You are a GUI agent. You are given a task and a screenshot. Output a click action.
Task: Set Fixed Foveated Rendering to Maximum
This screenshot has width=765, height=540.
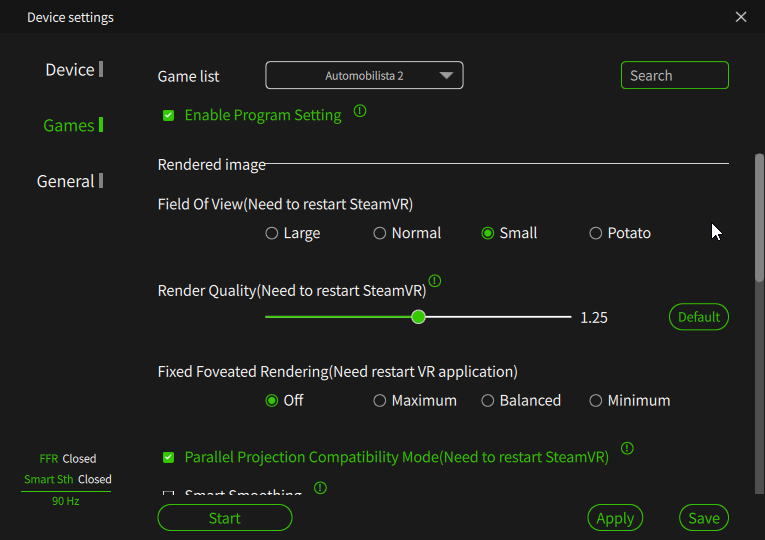tap(380, 400)
